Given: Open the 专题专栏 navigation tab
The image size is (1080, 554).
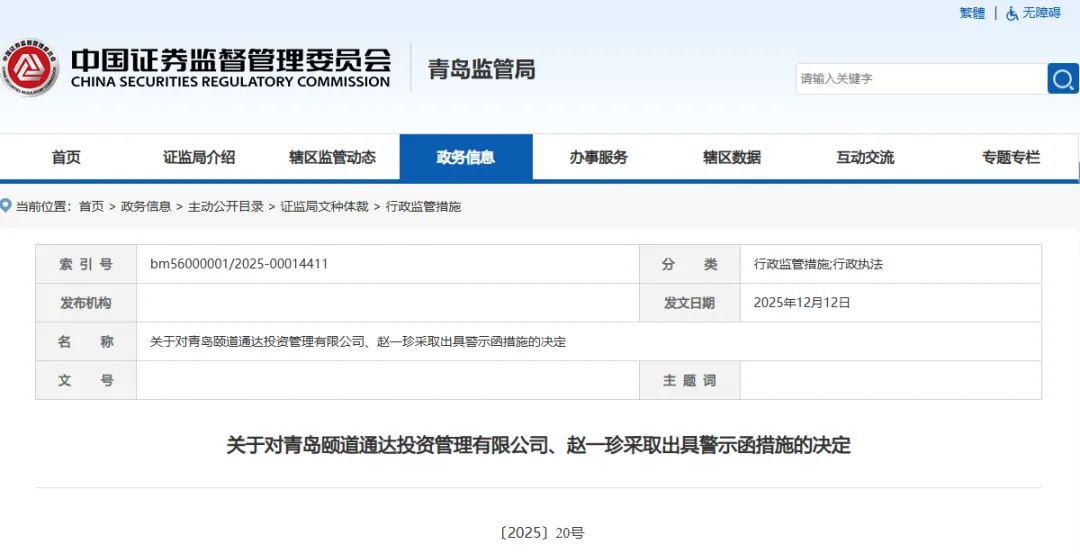Looking at the screenshot, I should point(1010,157).
